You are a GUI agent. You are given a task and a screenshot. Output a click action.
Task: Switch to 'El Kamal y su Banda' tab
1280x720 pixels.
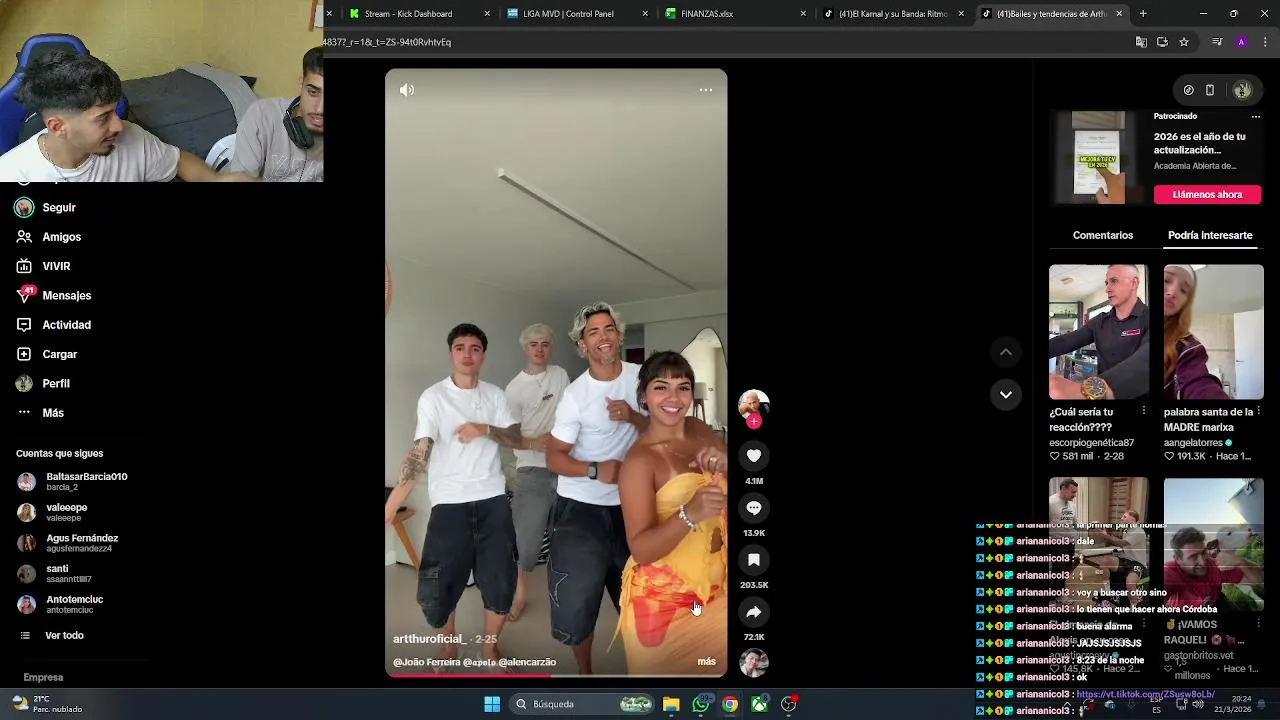coord(894,14)
